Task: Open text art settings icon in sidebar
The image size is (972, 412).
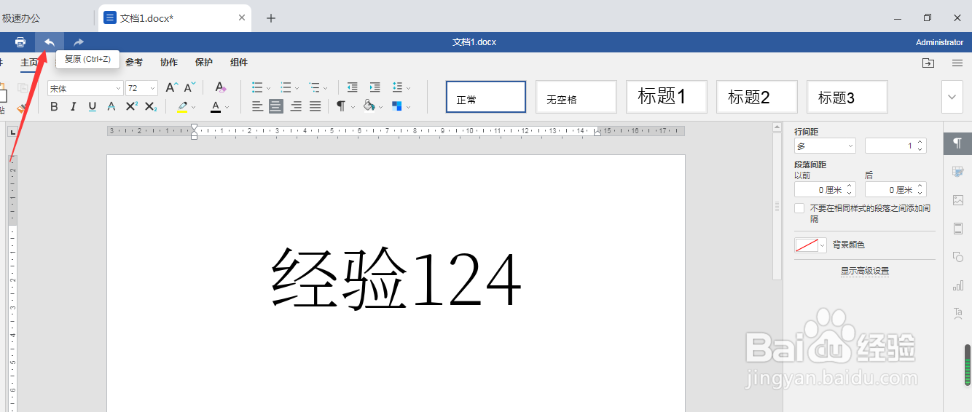Action: click(958, 313)
